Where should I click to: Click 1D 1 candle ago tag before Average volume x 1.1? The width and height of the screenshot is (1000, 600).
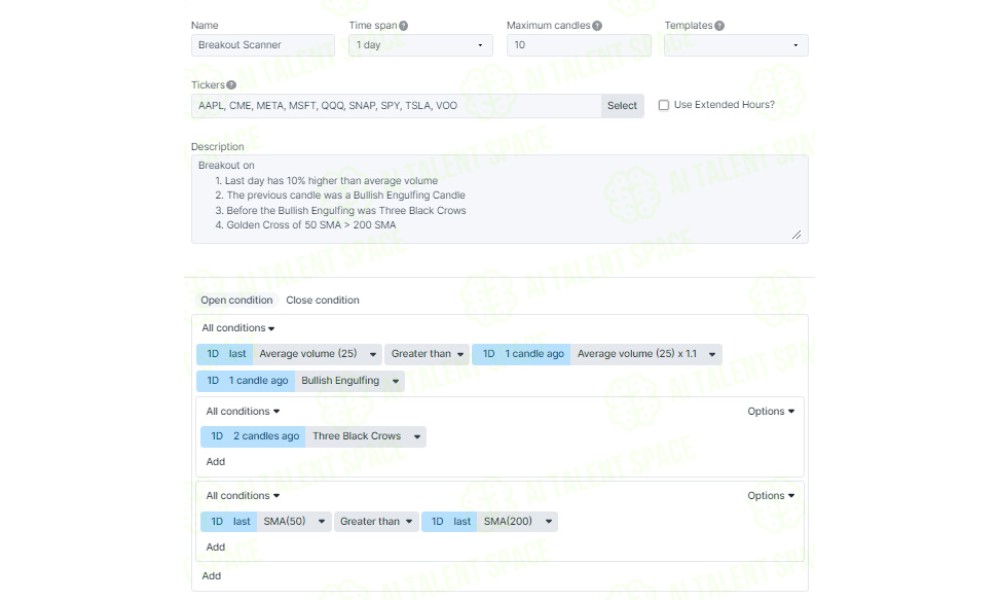[x=522, y=354]
